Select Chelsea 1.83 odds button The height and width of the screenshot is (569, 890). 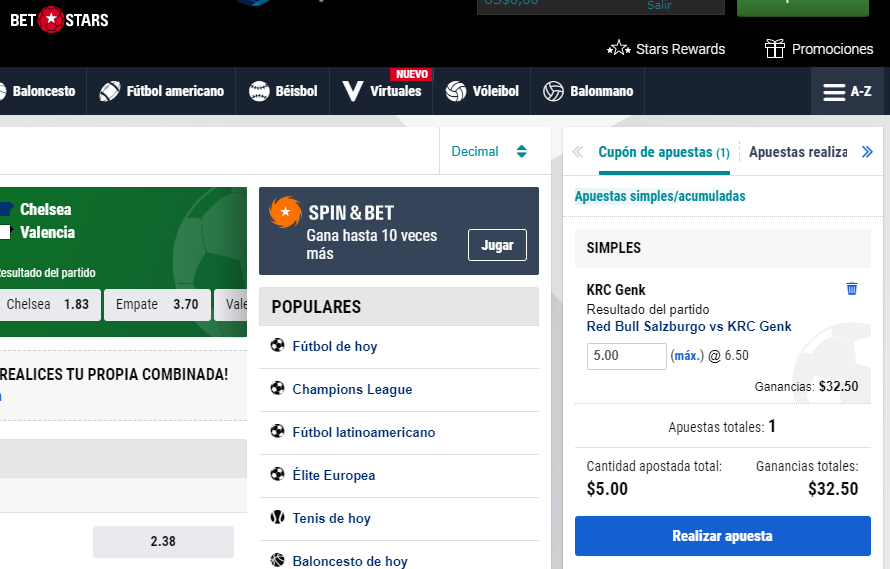click(48, 305)
